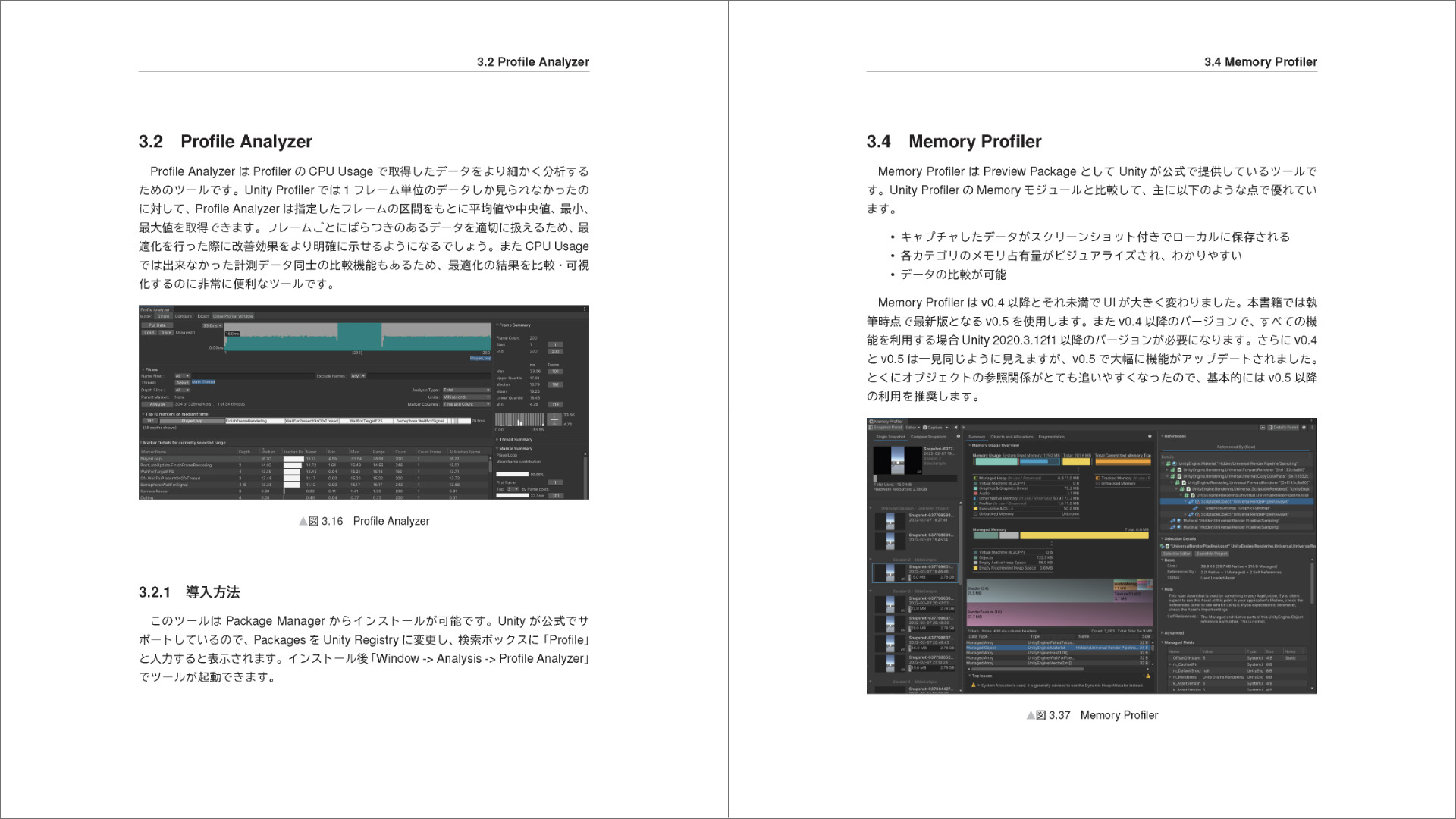Select the 22.0 MB snapshot in Session 3
Image resolution: width=1456 pixels, height=819 pixels.
915,604
